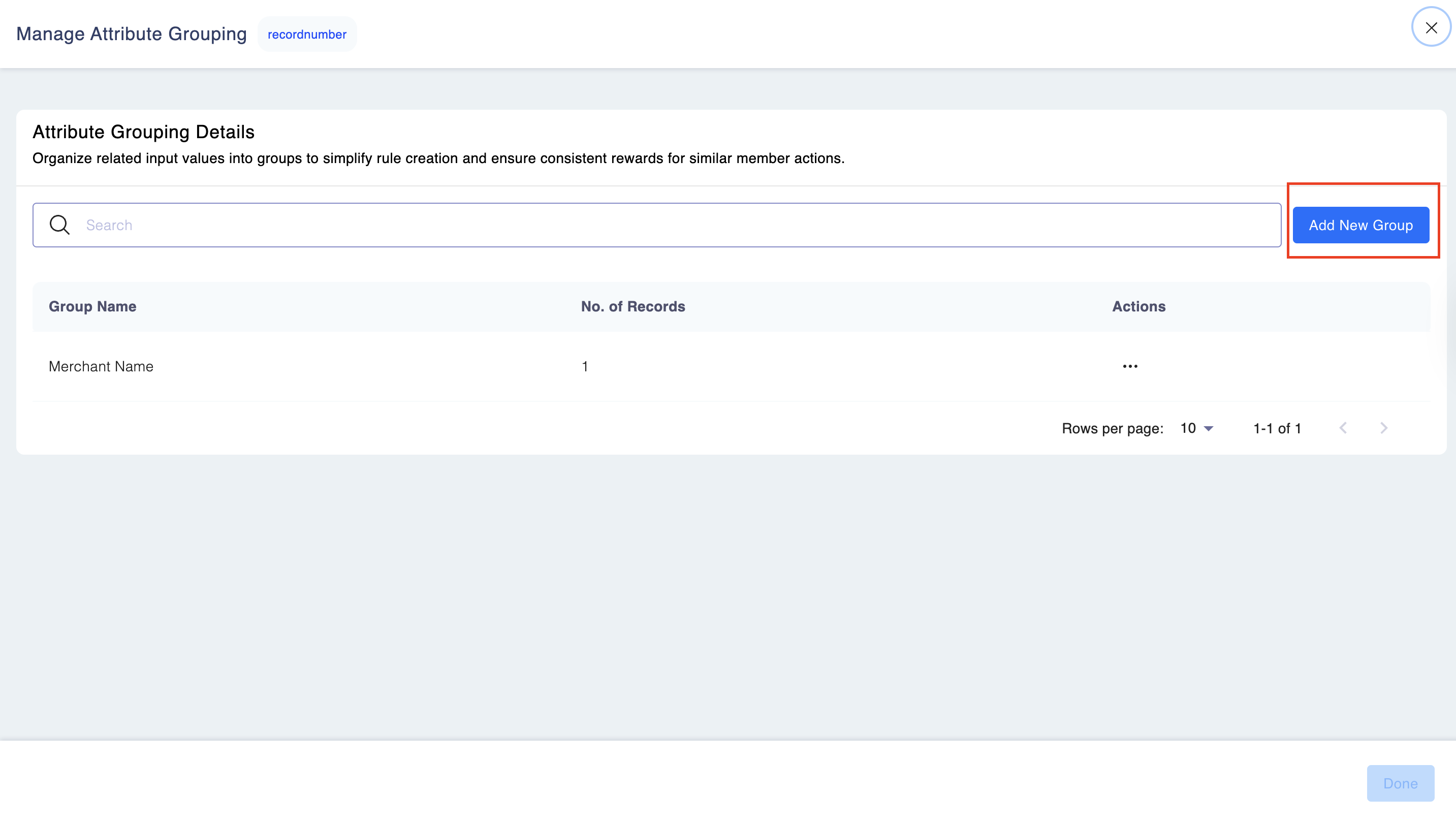Click the record count 1 in Merchant Name row
Image resolution: width=1456 pixels, height=825 pixels.
tap(585, 367)
